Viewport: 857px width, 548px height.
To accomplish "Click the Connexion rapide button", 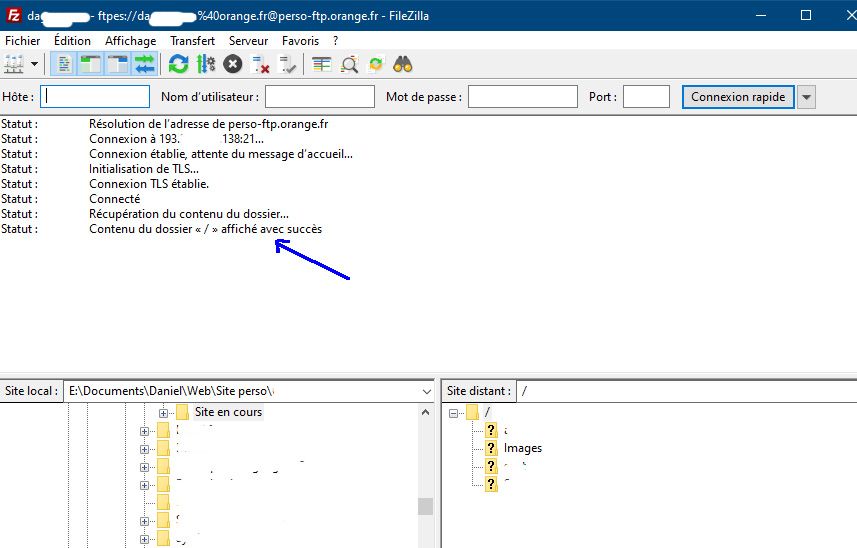I will [x=739, y=97].
